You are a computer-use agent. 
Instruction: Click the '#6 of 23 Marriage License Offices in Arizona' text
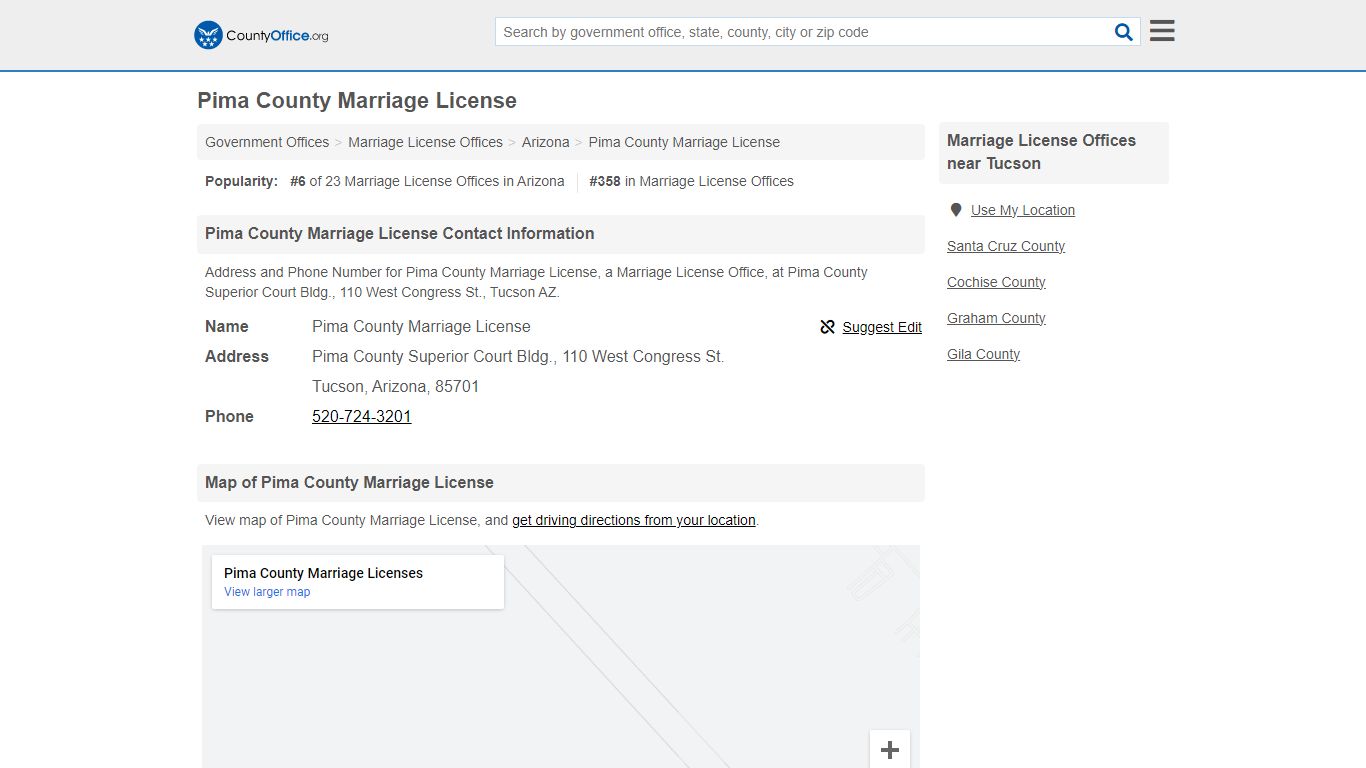click(x=427, y=181)
